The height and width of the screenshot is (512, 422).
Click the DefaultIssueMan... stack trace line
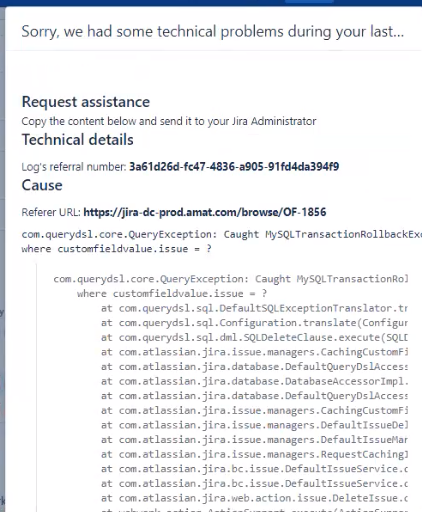tap(254, 440)
